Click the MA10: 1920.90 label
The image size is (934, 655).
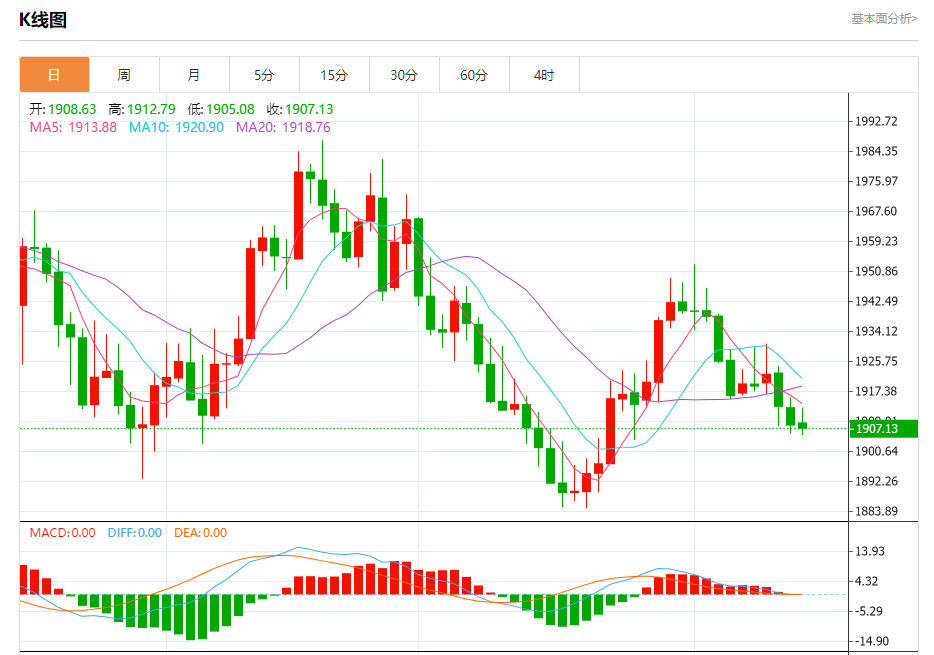pyautogui.click(x=176, y=127)
